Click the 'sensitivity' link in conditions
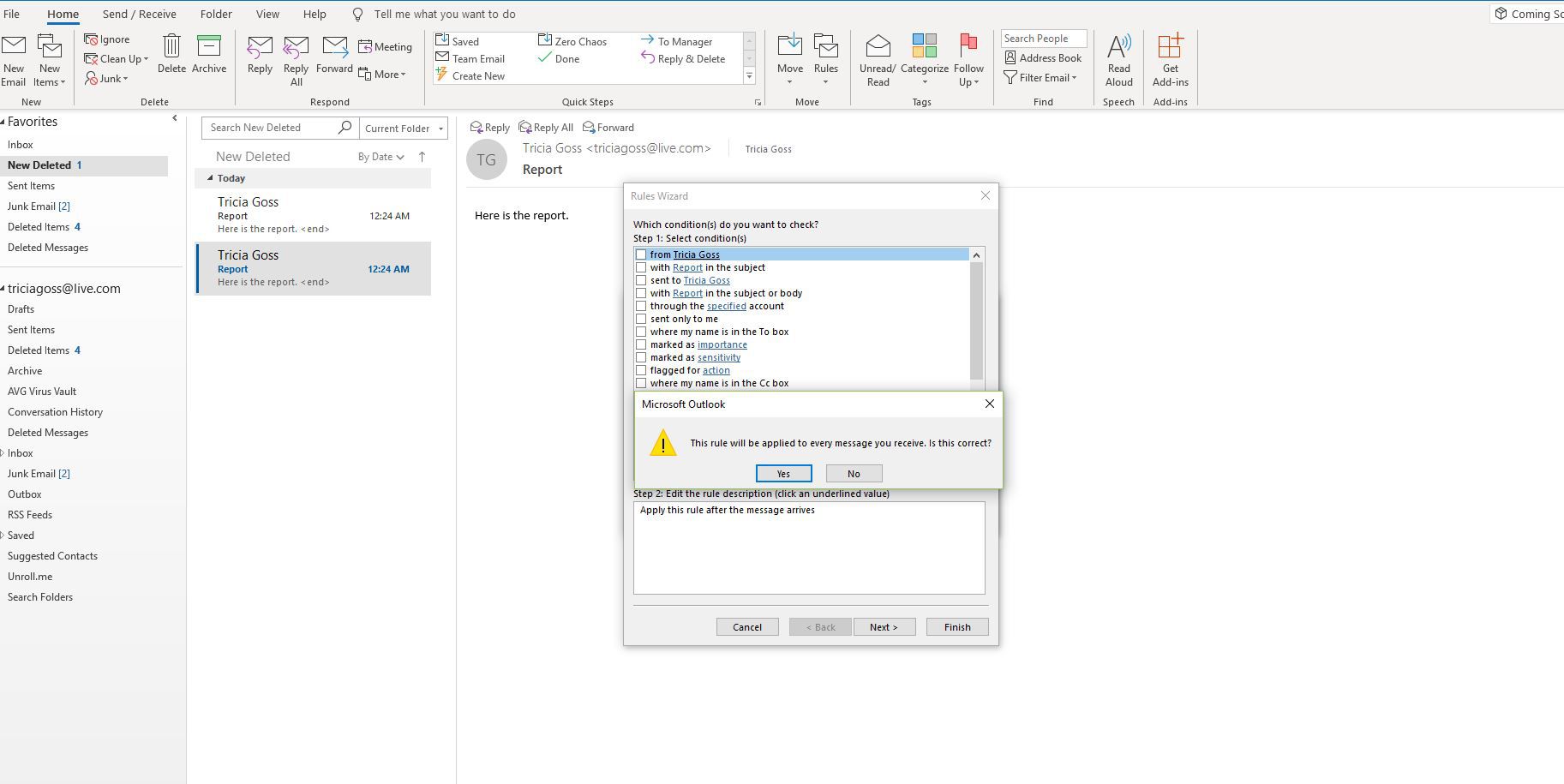 click(719, 357)
